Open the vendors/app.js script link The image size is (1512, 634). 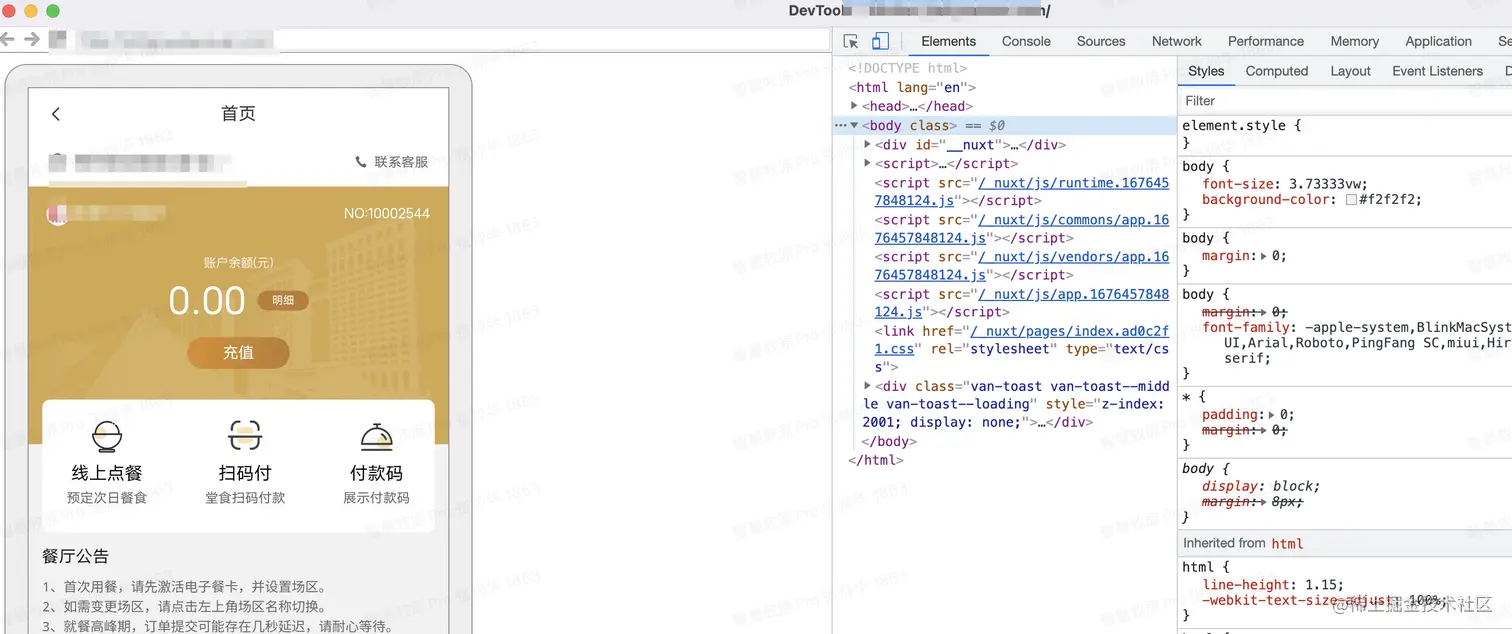coord(1021,266)
